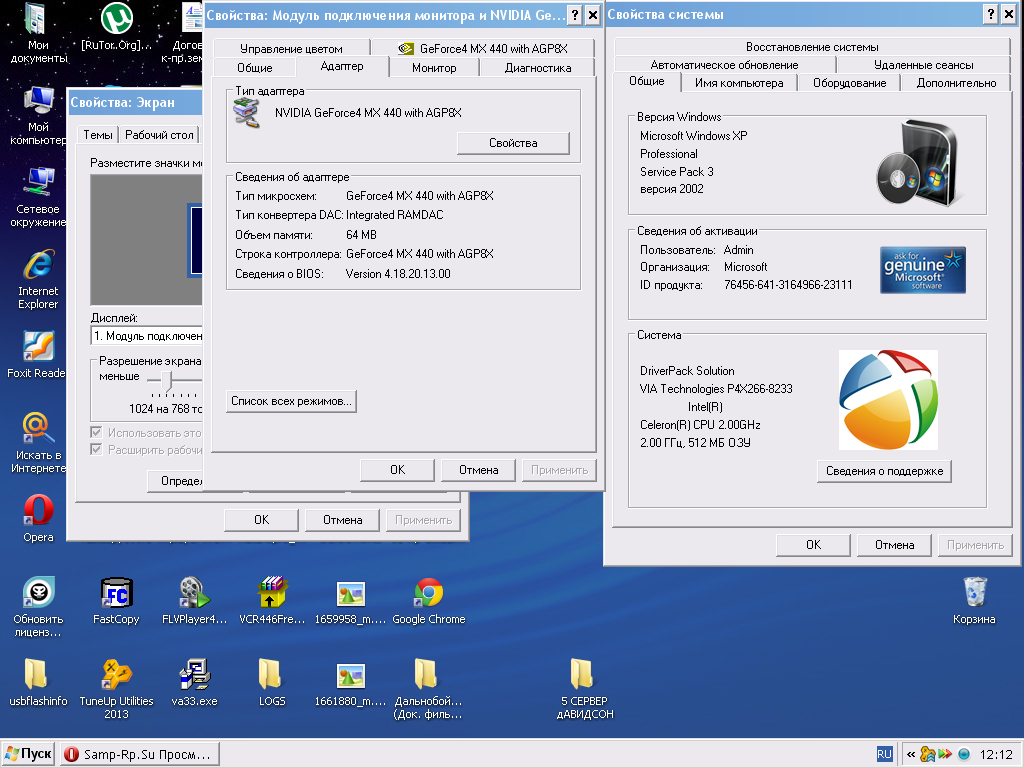Open the Дисплей dropdown in Экран window
Screen dimensions: 1024x768
click(x=146, y=336)
